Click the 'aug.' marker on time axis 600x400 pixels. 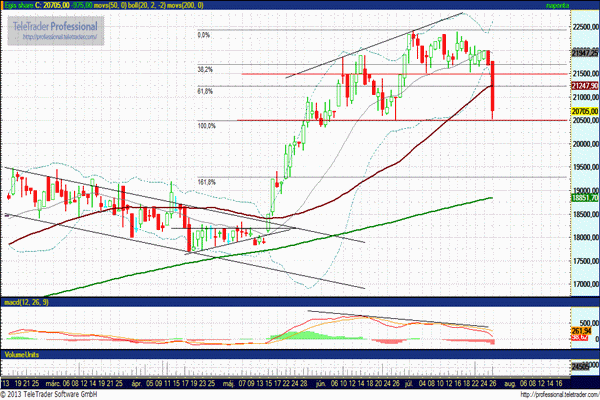click(508, 383)
